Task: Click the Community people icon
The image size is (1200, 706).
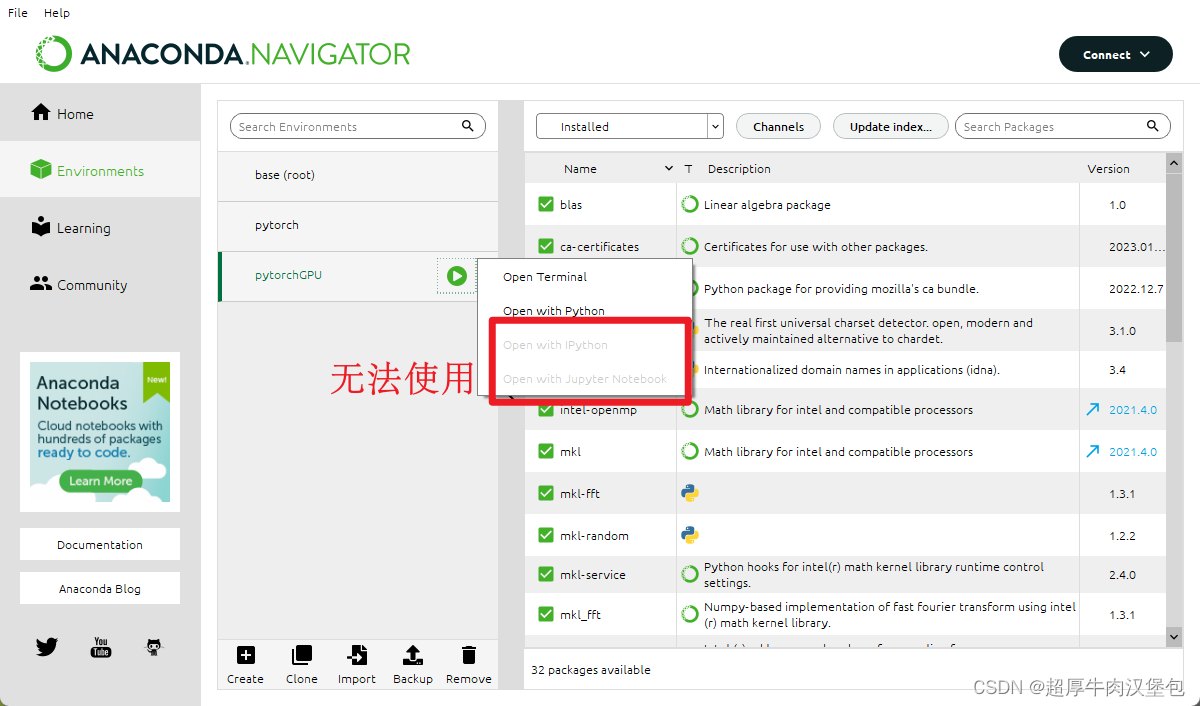Action: (x=41, y=284)
